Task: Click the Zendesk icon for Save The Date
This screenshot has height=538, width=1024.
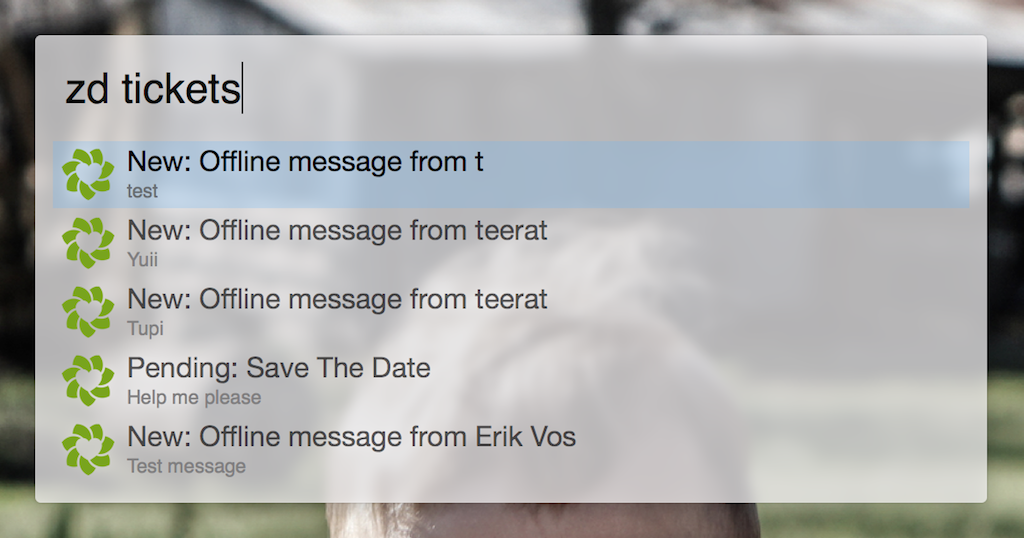Action: point(88,381)
